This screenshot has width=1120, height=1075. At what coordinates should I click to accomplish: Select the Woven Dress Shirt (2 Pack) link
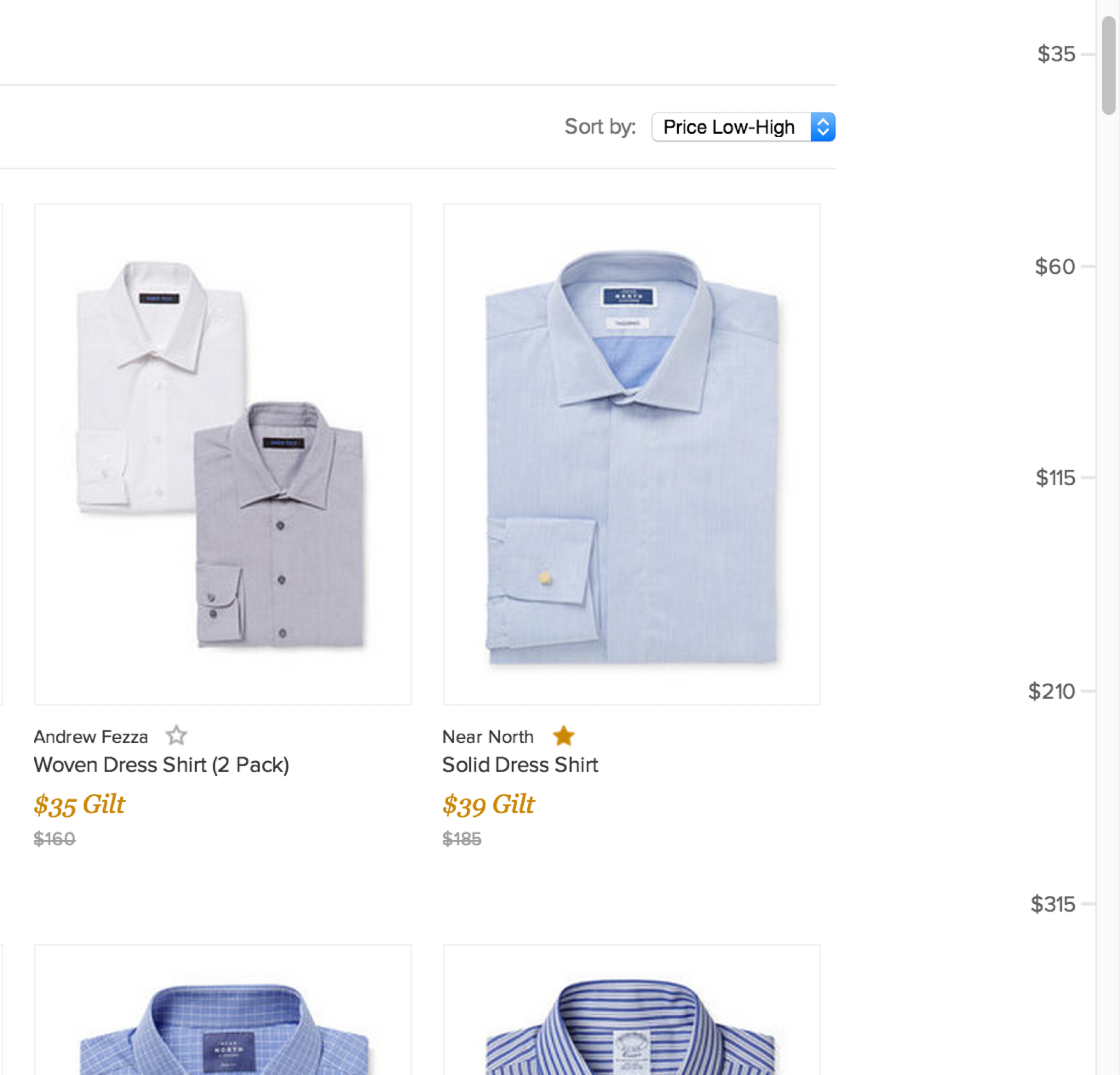pyautogui.click(x=161, y=764)
